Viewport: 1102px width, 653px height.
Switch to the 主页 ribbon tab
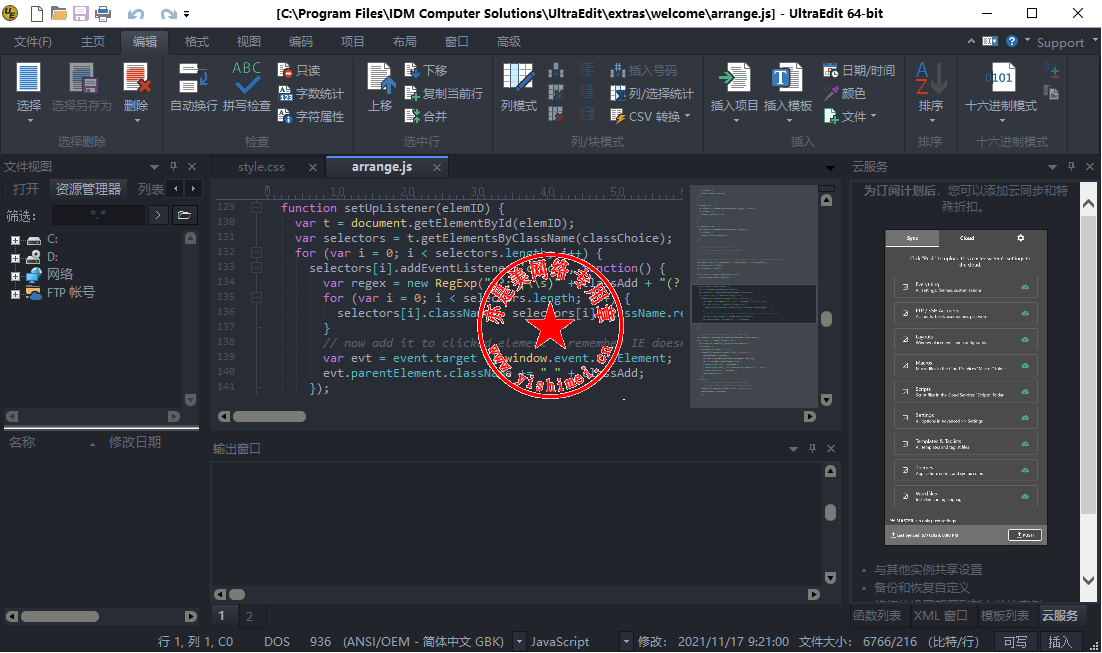click(x=93, y=42)
